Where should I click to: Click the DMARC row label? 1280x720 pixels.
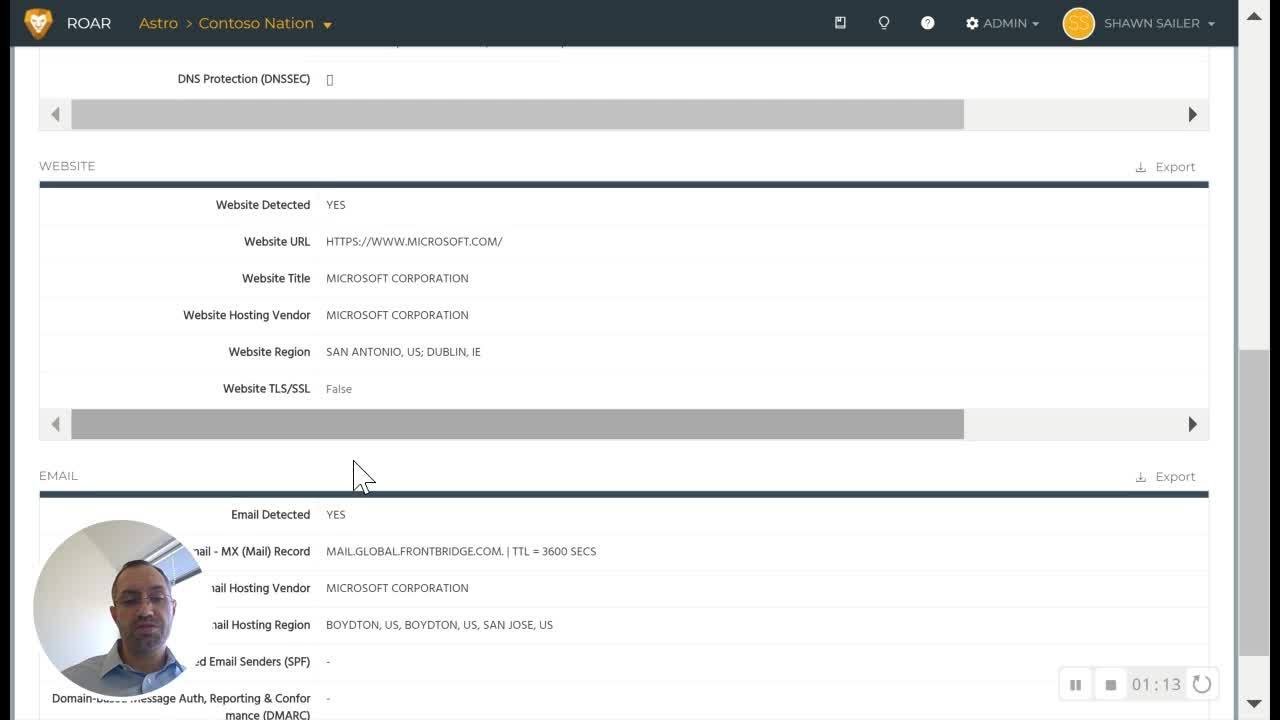coord(181,707)
